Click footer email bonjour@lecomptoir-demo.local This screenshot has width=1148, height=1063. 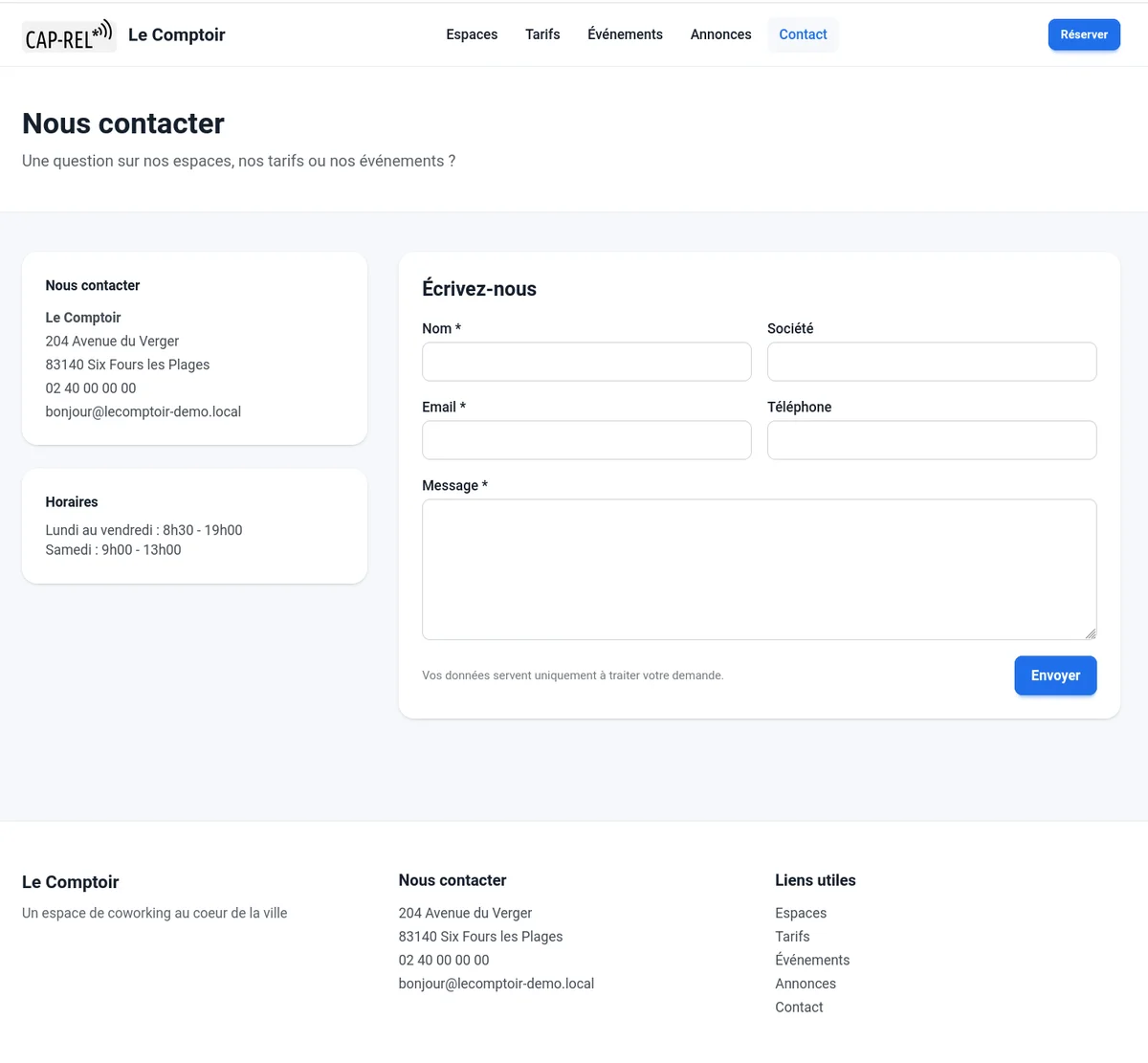tap(497, 984)
